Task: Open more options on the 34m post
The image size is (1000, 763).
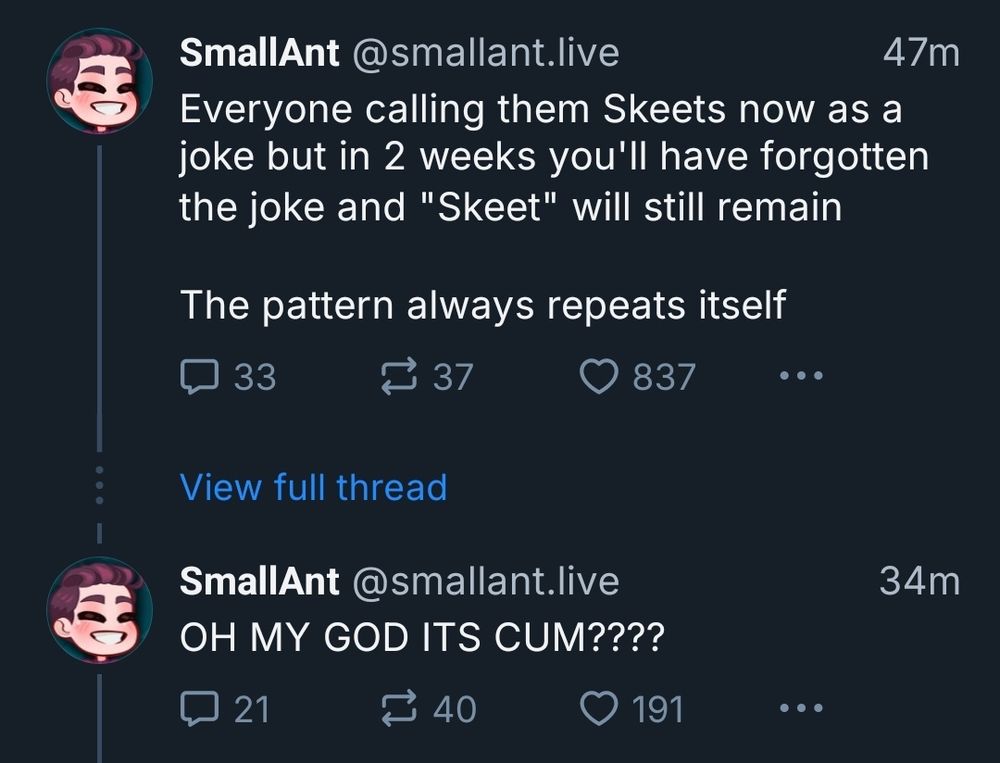Action: click(801, 709)
